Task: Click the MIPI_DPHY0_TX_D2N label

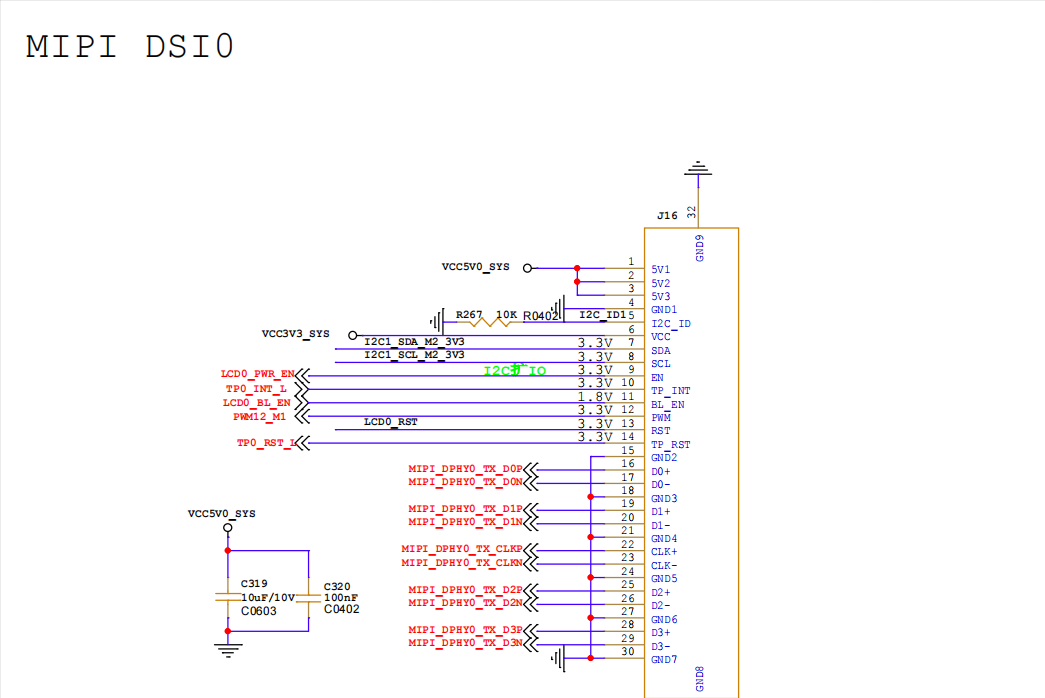Action: (x=465, y=603)
